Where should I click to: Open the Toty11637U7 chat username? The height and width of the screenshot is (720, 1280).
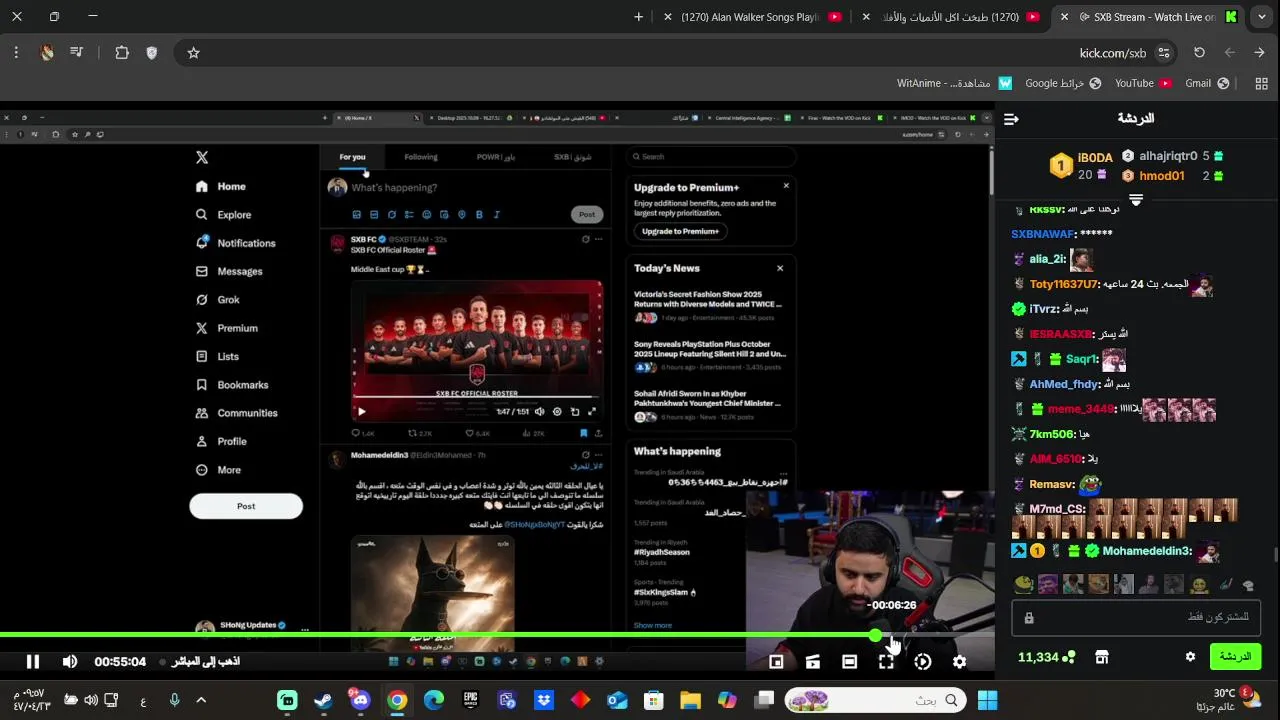(x=1063, y=284)
